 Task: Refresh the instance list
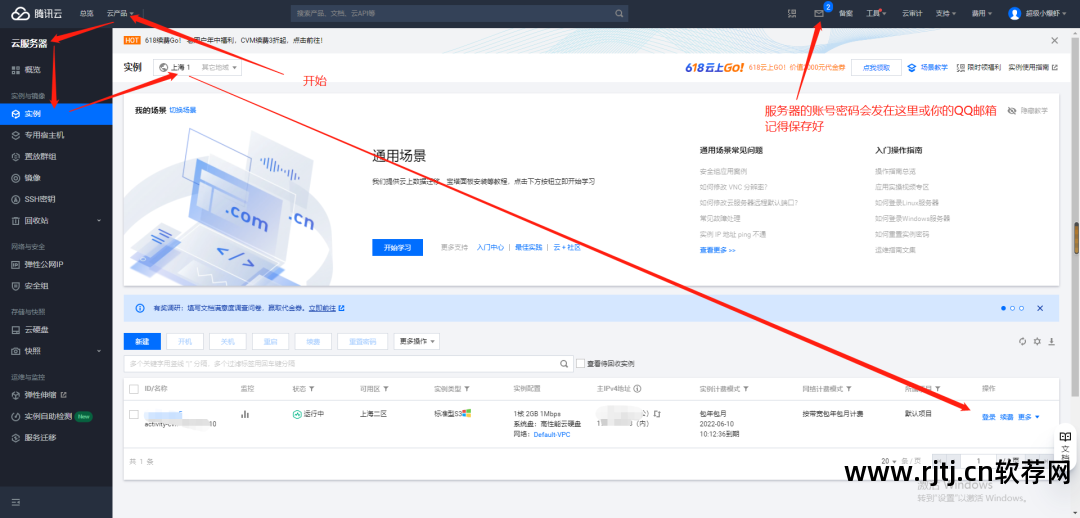1023,342
